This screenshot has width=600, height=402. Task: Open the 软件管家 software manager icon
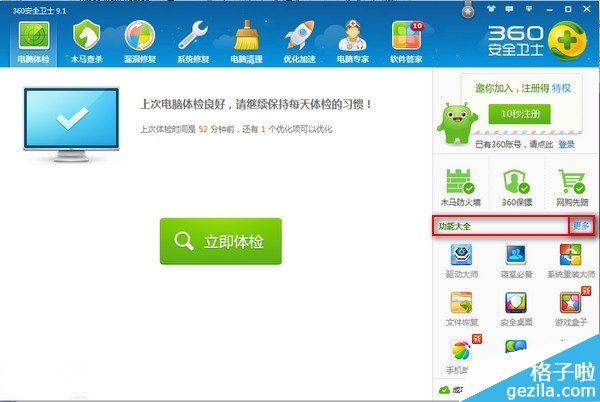pos(406,42)
